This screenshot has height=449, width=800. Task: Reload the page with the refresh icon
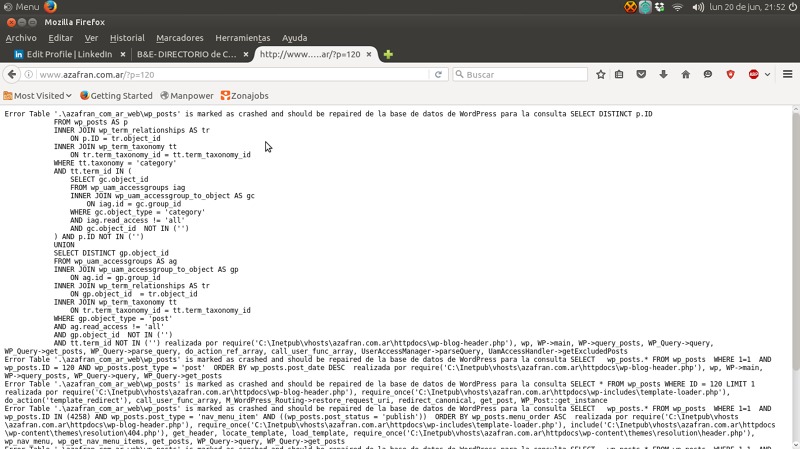pos(438,75)
